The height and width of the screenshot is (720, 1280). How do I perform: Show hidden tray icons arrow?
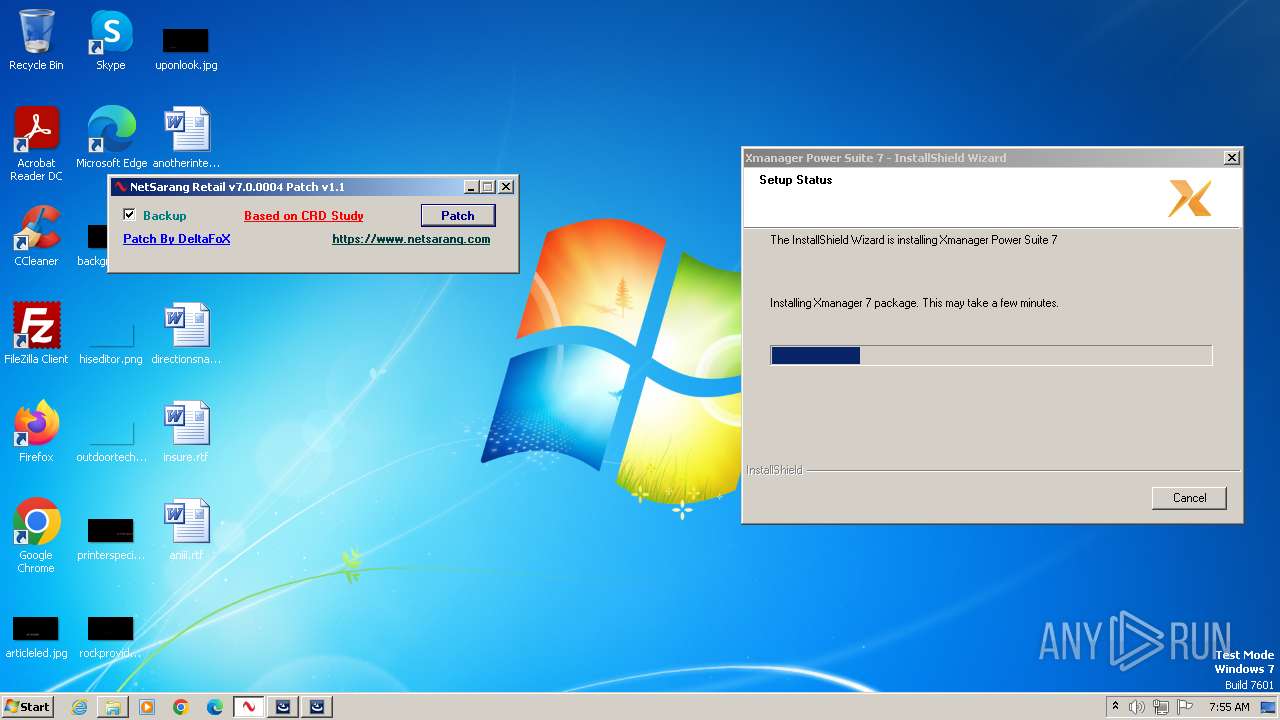(1115, 707)
